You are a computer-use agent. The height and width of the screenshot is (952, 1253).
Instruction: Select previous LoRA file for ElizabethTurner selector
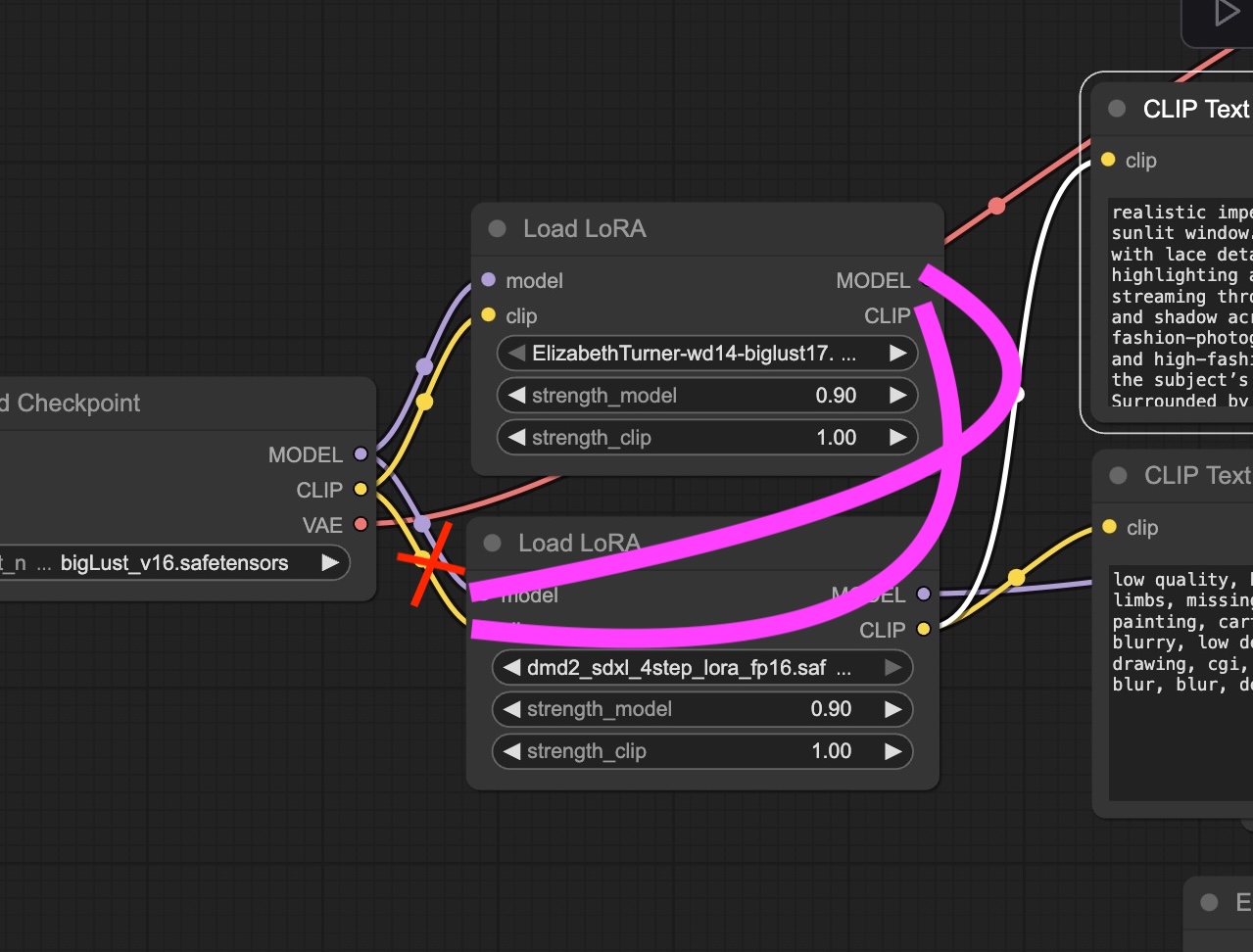click(516, 354)
